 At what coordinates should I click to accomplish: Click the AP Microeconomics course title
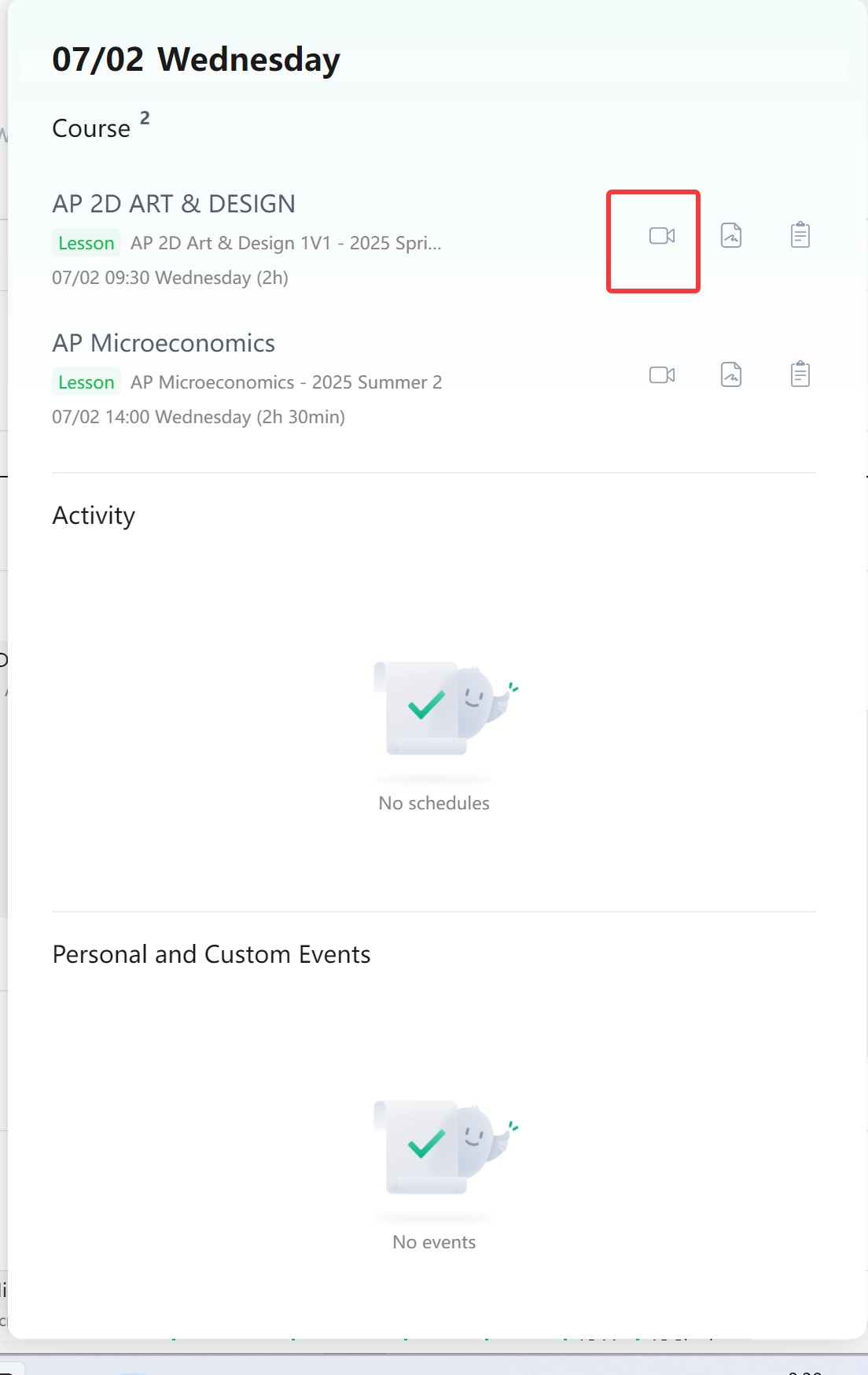coord(164,343)
